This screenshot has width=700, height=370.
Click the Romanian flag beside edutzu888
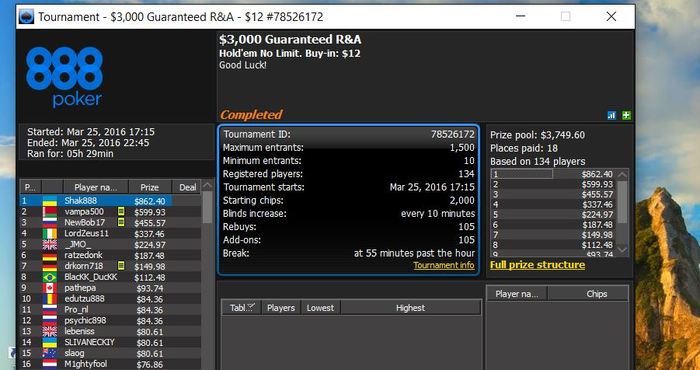click(x=50, y=299)
